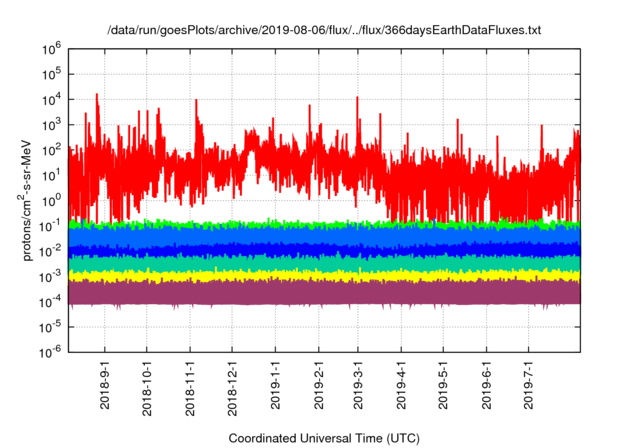Select the 2019-6-1 date tick label

(x=487, y=385)
